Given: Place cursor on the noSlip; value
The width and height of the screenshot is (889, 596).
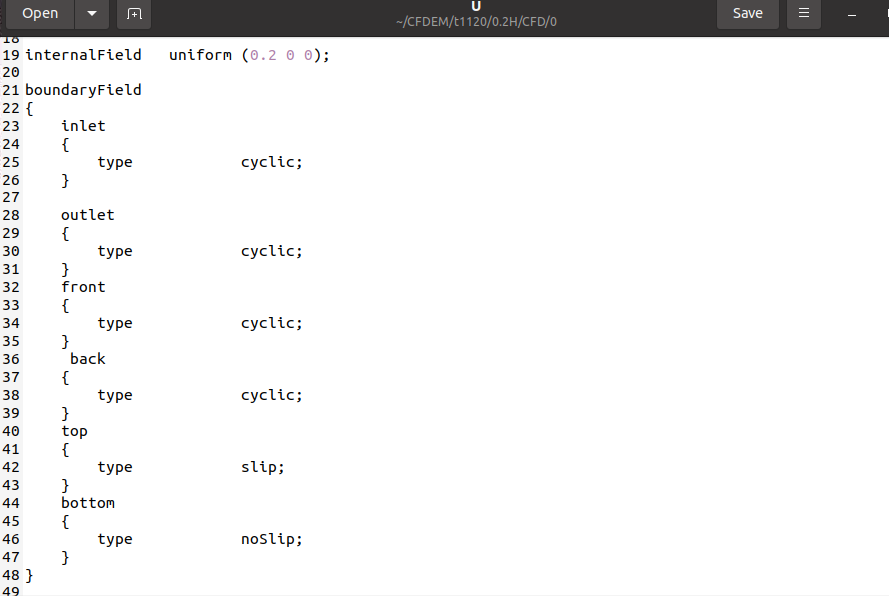Looking at the screenshot, I should point(271,539).
